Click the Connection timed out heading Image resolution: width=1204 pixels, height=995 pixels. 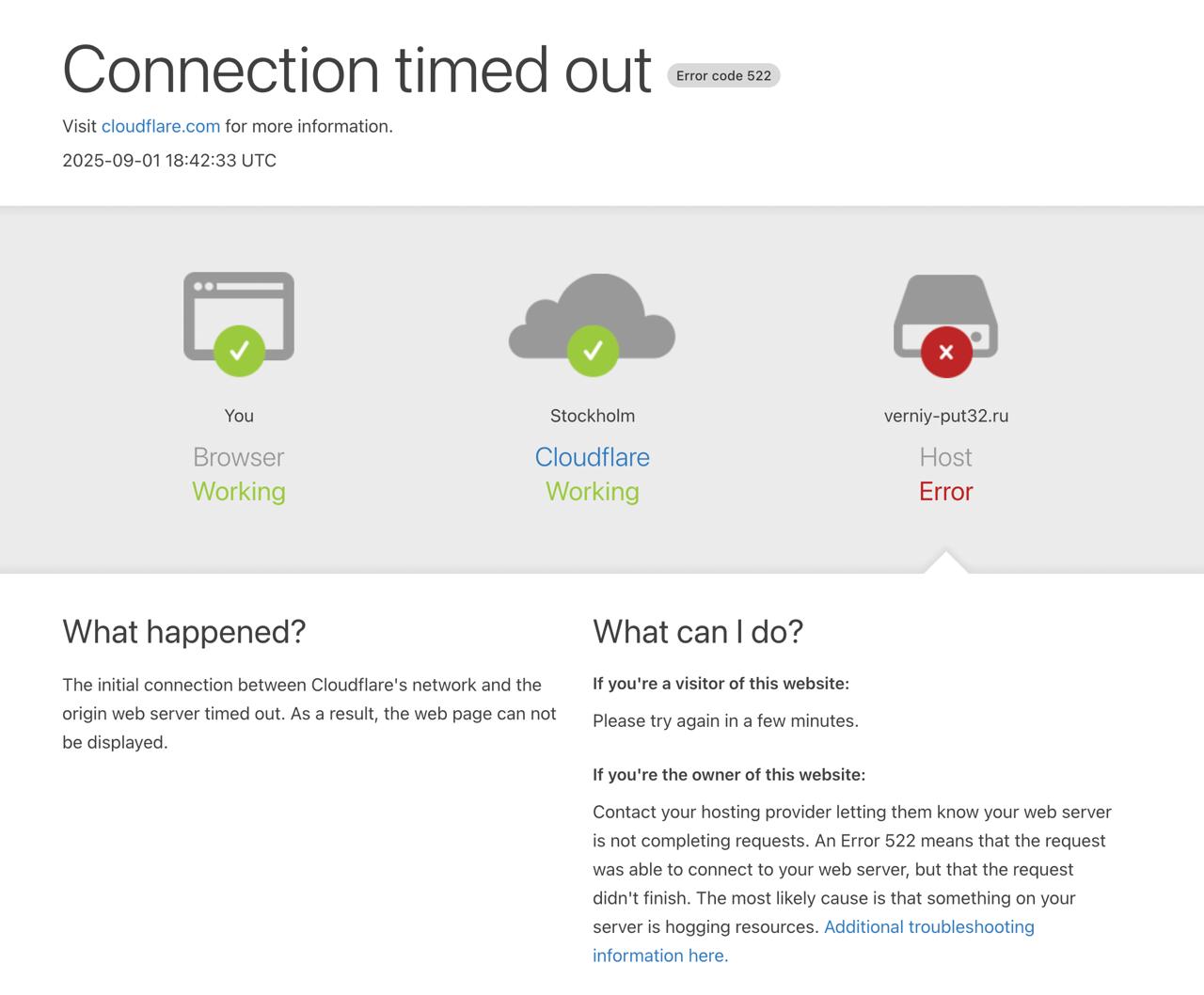tap(357, 70)
